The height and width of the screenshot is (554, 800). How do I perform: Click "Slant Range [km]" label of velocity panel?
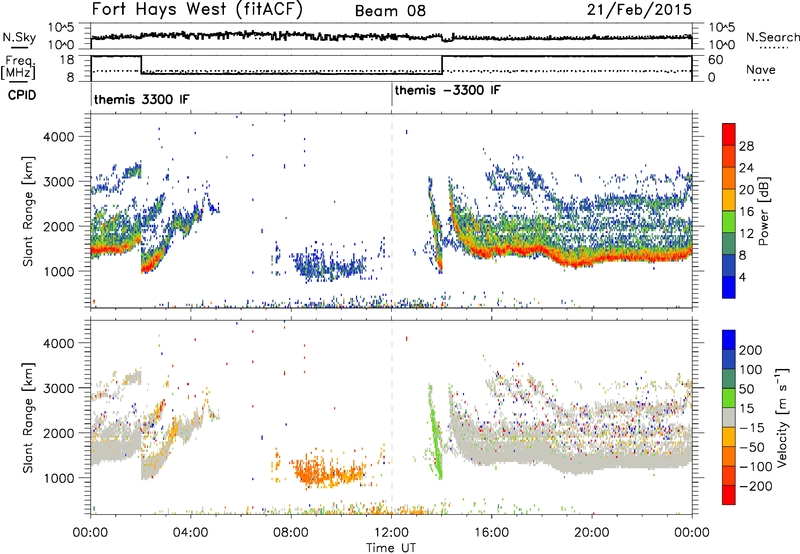(28, 417)
